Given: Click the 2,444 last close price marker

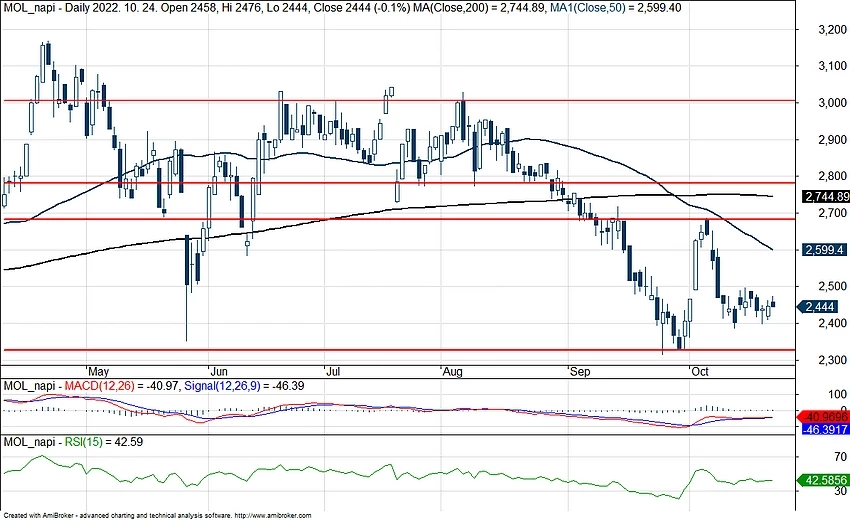Looking at the screenshot, I should coord(818,307).
